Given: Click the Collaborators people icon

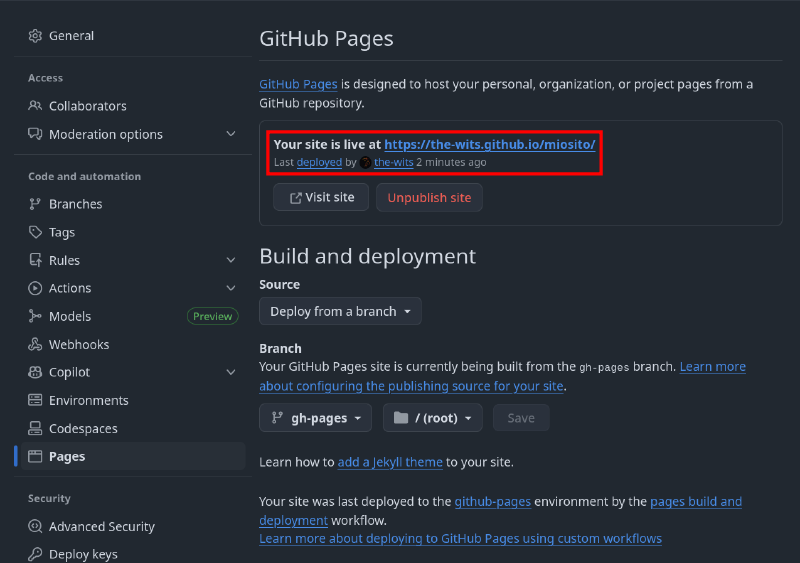Looking at the screenshot, I should [35, 106].
